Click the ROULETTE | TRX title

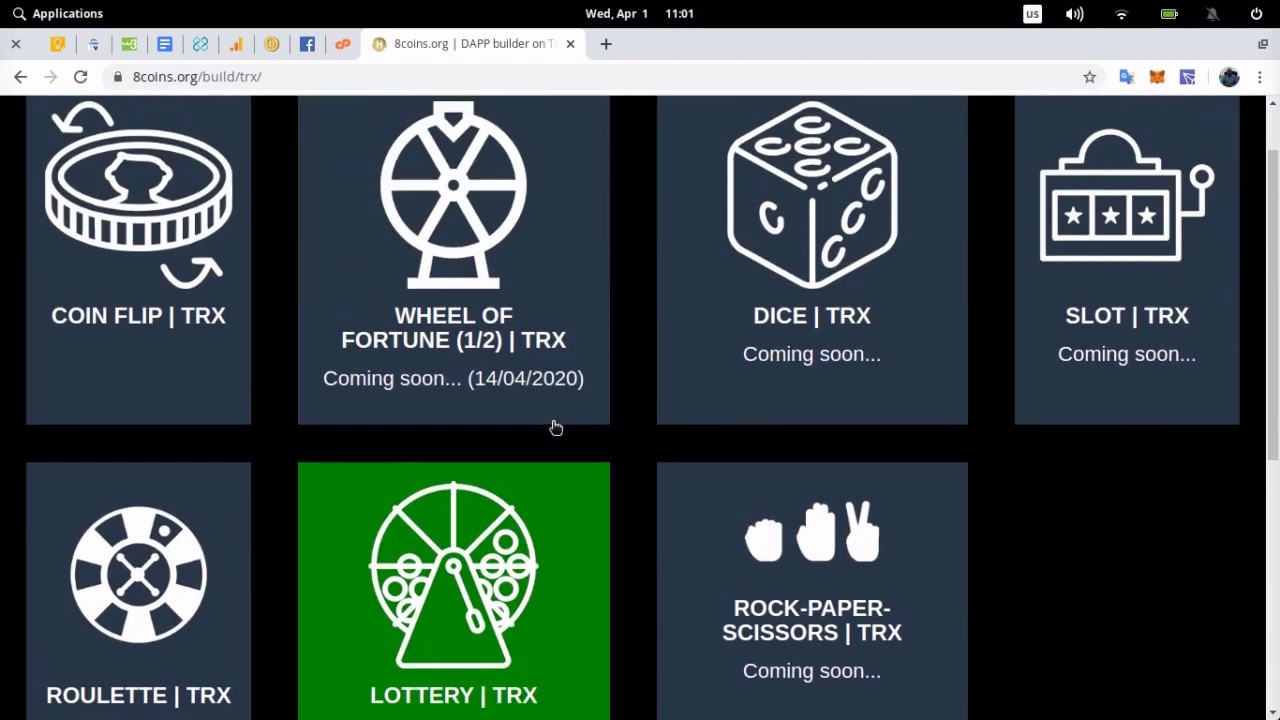(138, 695)
